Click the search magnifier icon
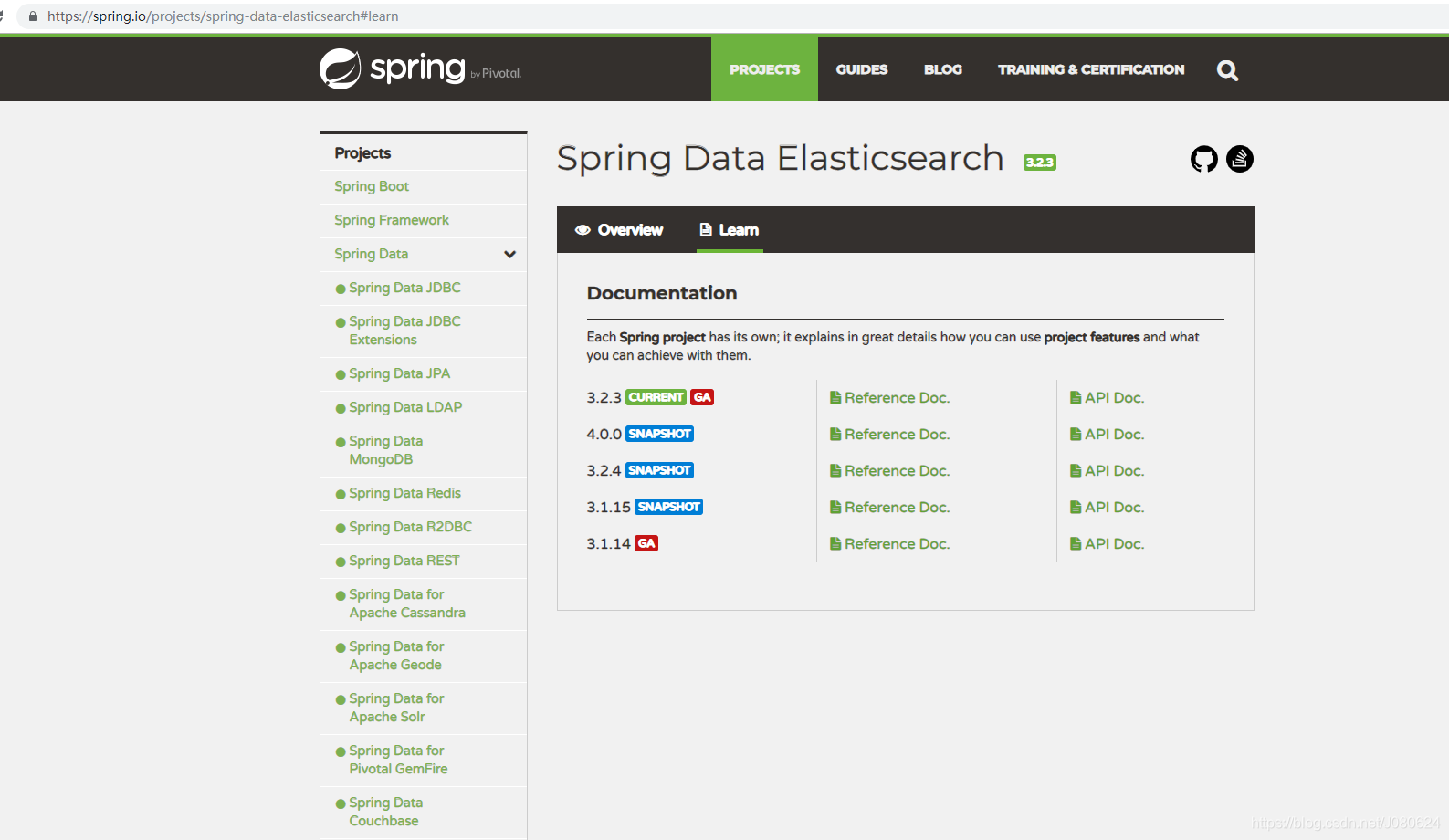 coord(1228,70)
